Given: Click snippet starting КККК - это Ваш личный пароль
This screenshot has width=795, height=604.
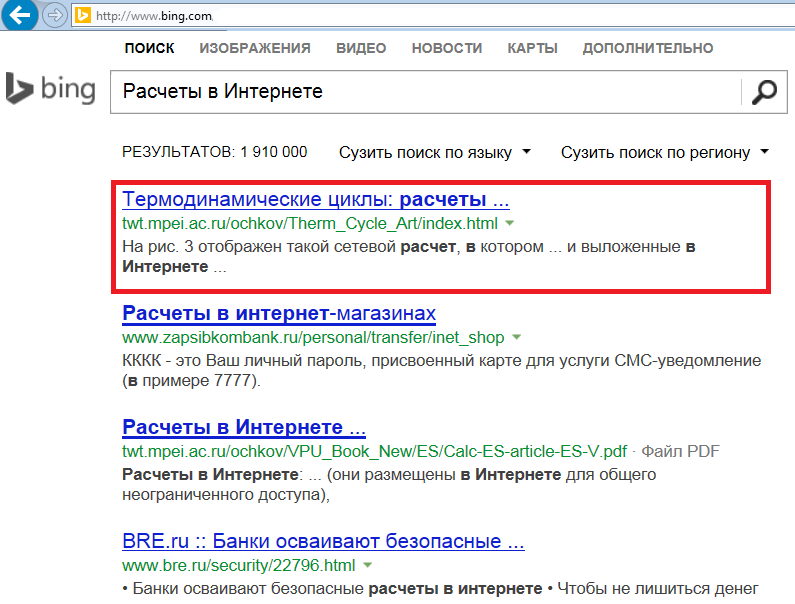Looking at the screenshot, I should click(442, 370).
